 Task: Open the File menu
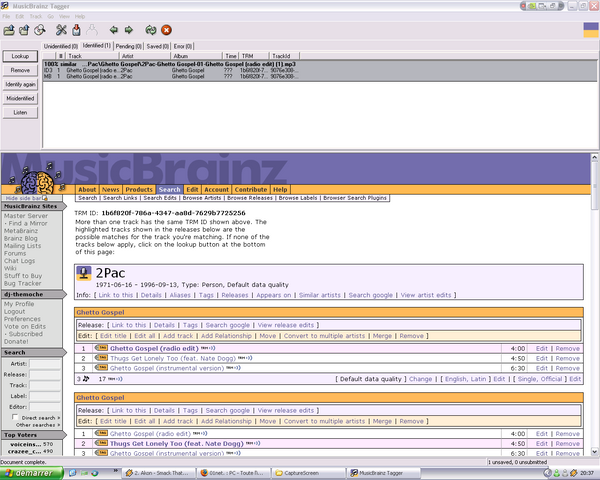pos(6,16)
